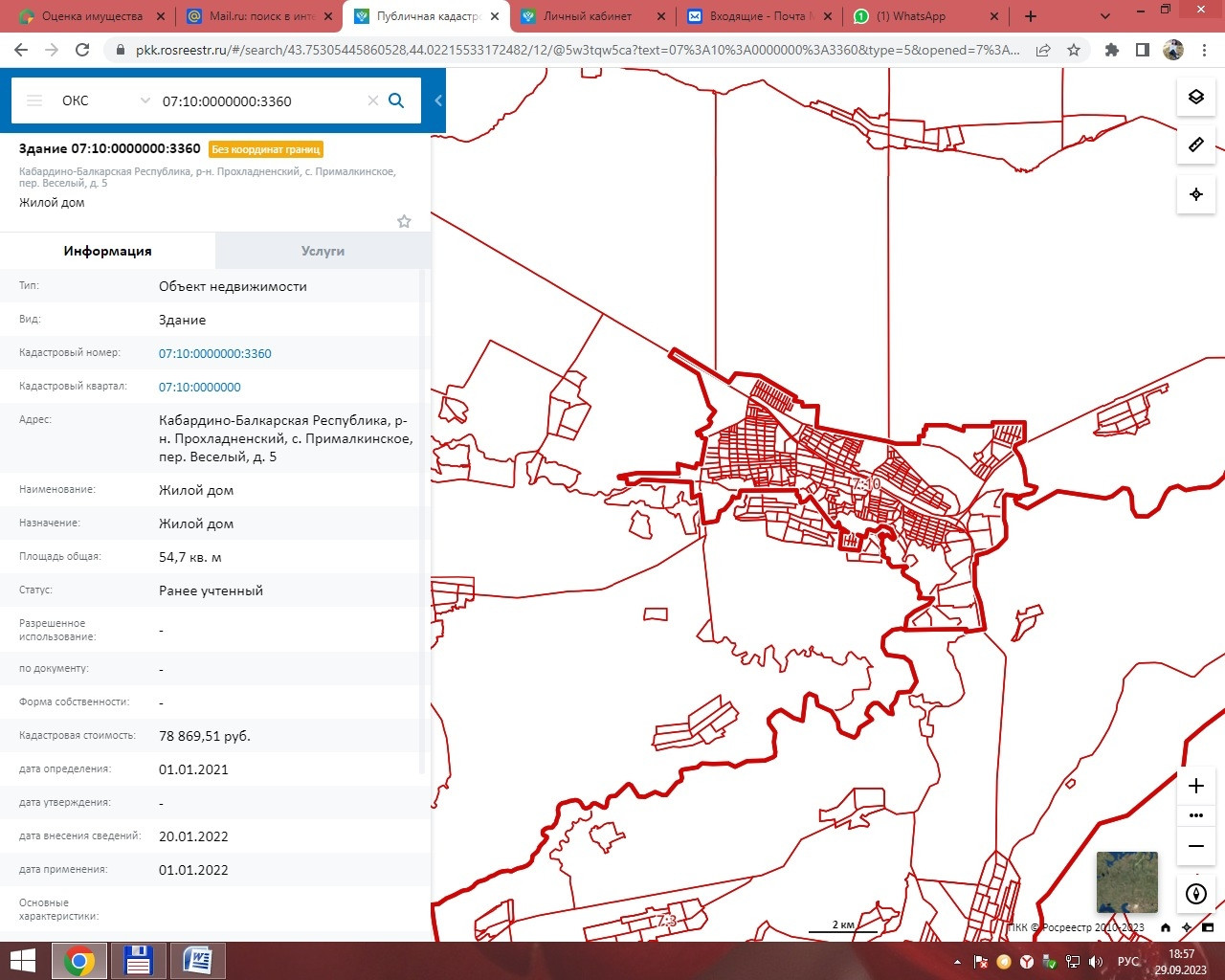
Task: Open the three-dots zoom options
Action: tap(1195, 816)
